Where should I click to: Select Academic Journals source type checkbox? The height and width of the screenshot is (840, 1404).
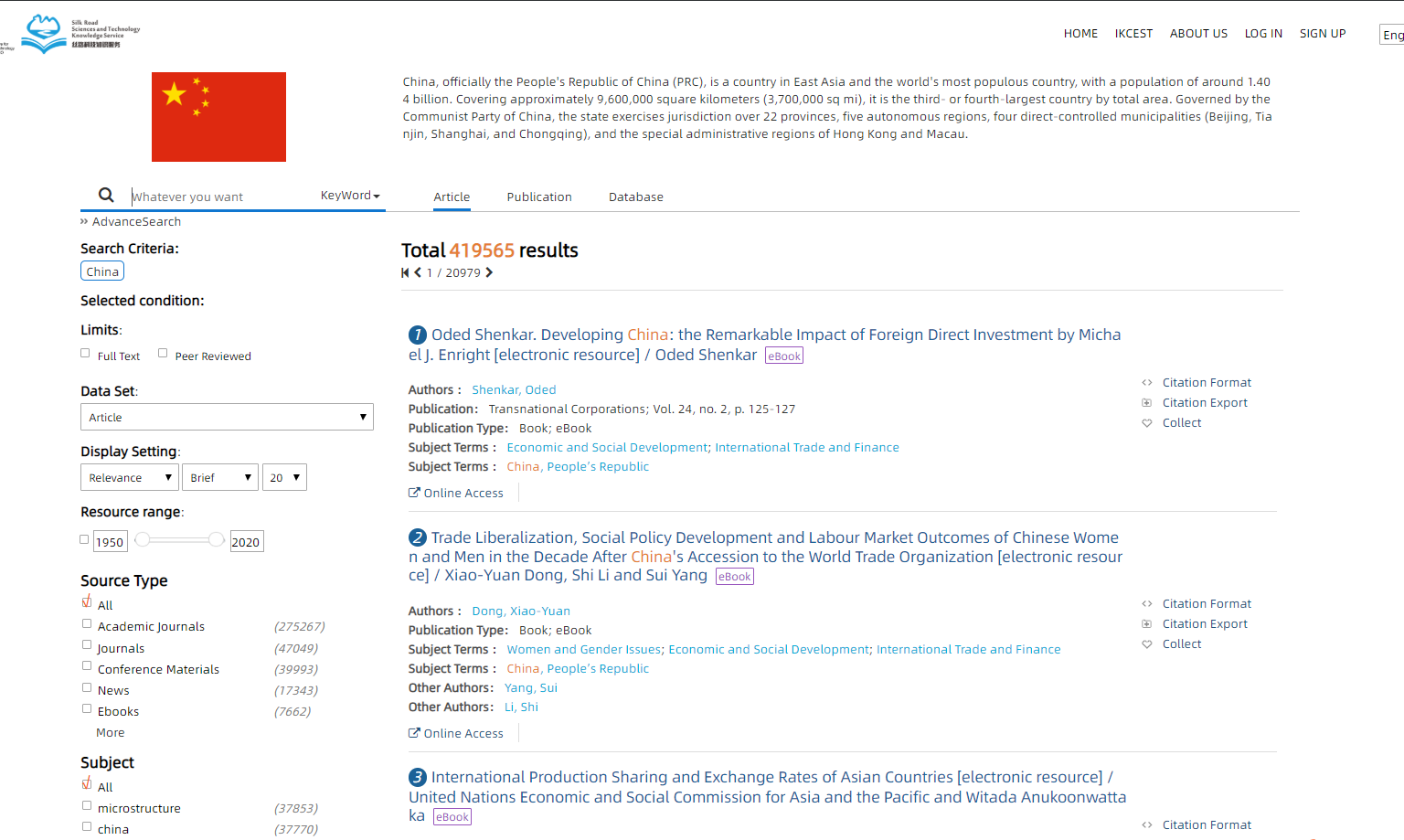click(87, 624)
